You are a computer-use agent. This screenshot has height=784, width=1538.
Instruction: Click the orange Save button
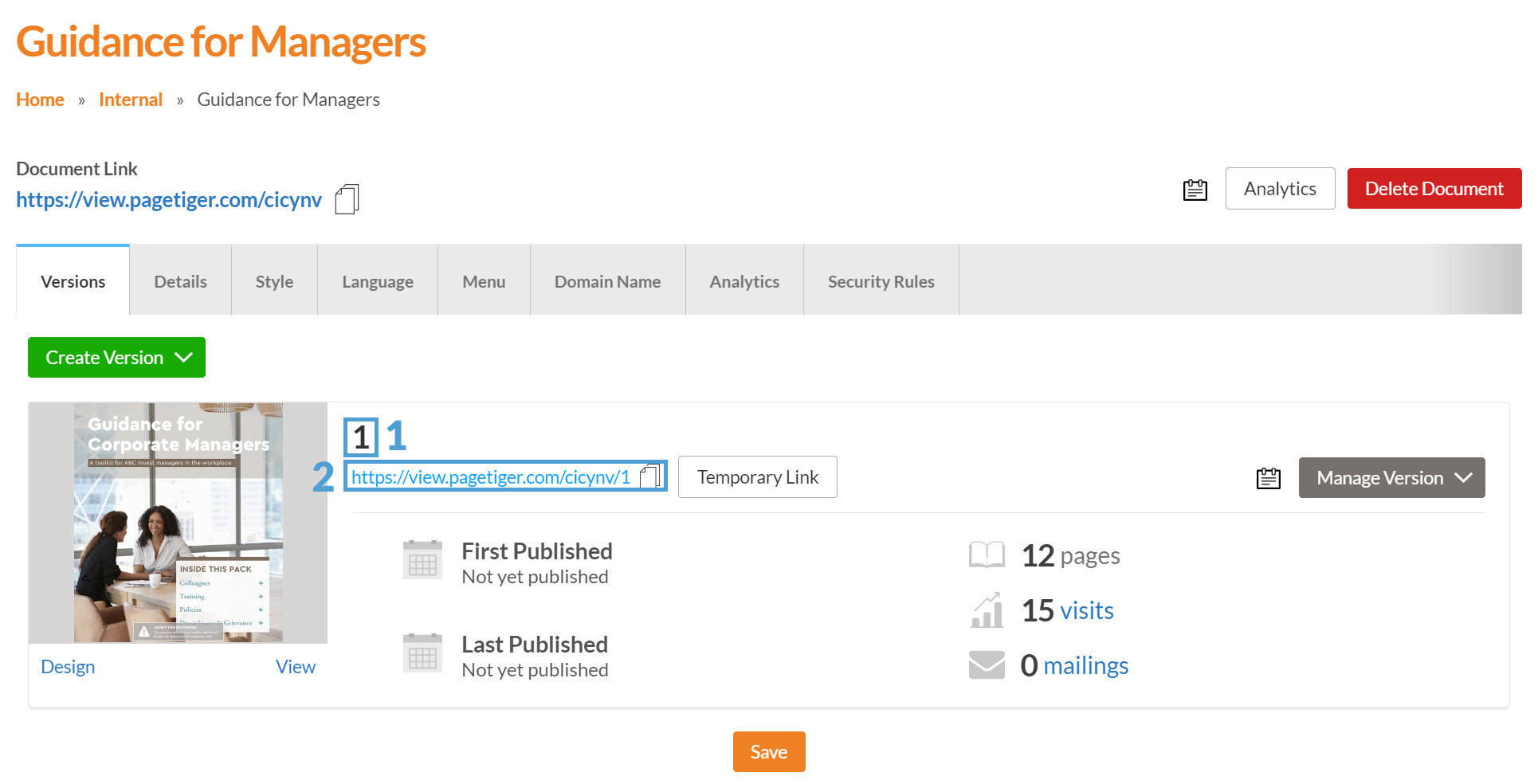click(768, 752)
